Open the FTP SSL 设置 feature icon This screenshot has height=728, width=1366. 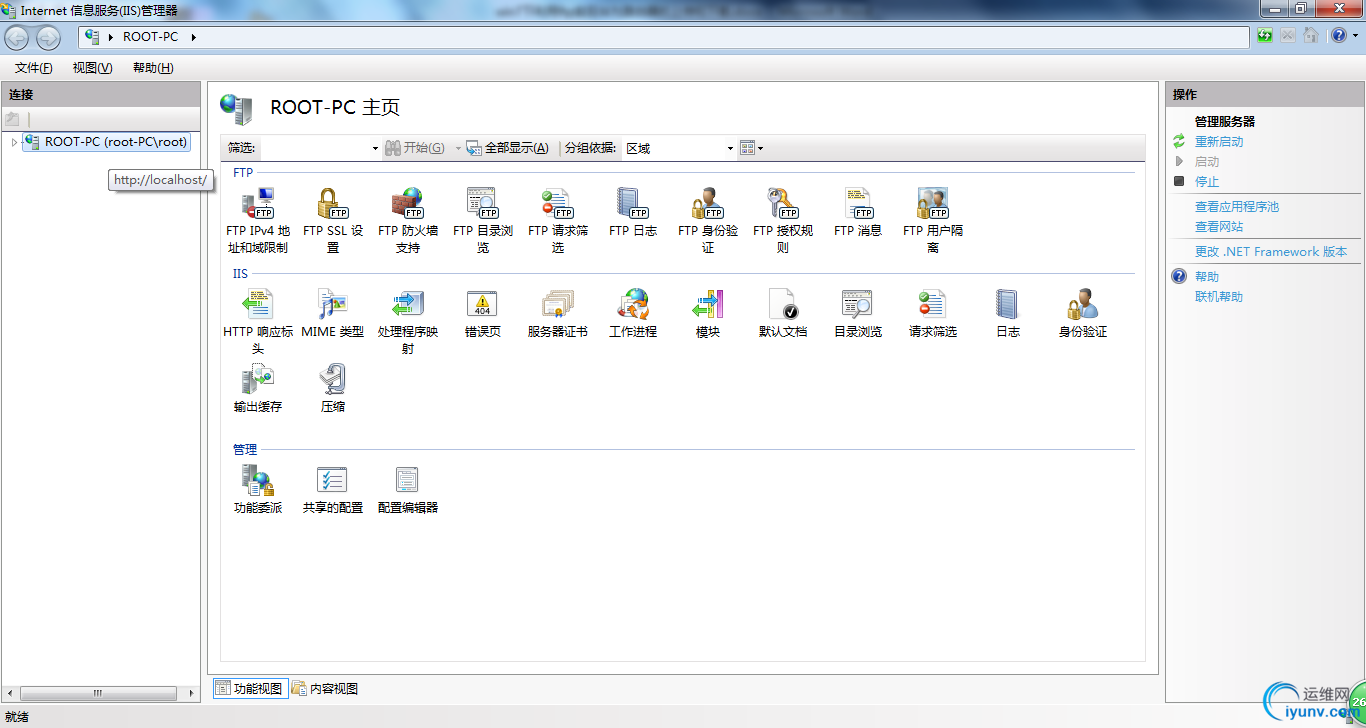[x=332, y=207]
